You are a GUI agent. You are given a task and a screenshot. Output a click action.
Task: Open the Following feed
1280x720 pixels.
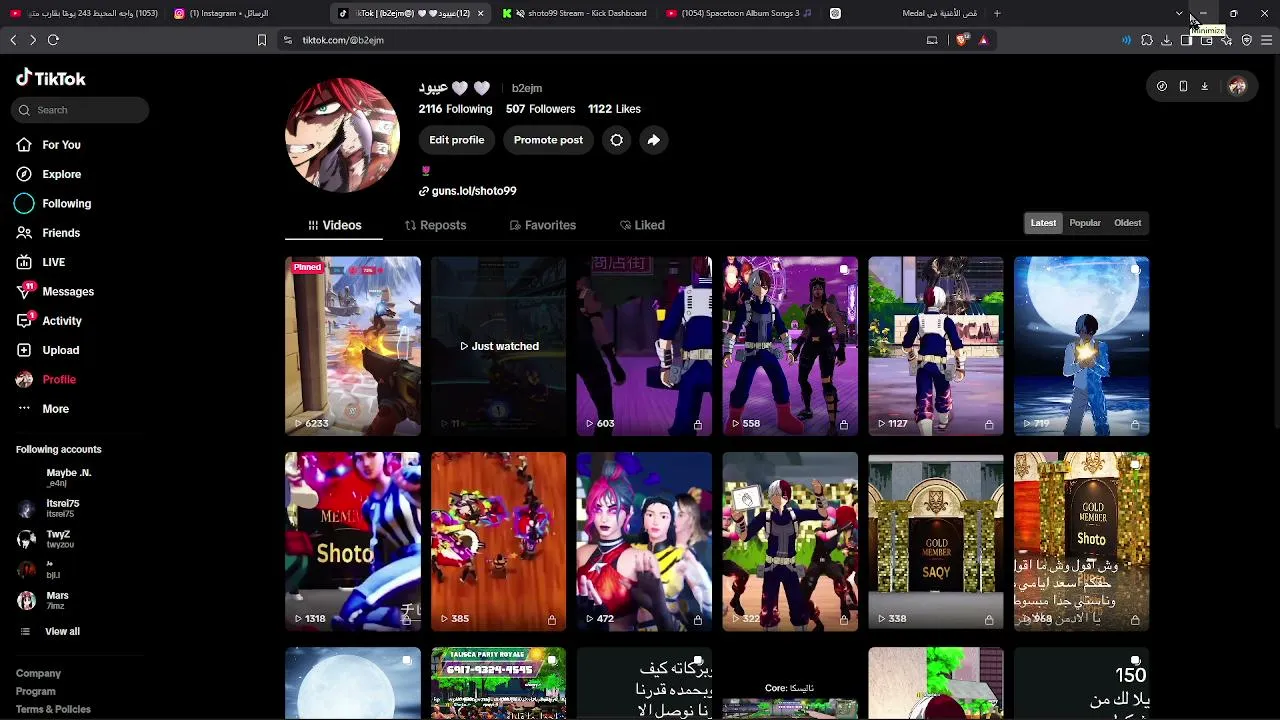click(53, 203)
